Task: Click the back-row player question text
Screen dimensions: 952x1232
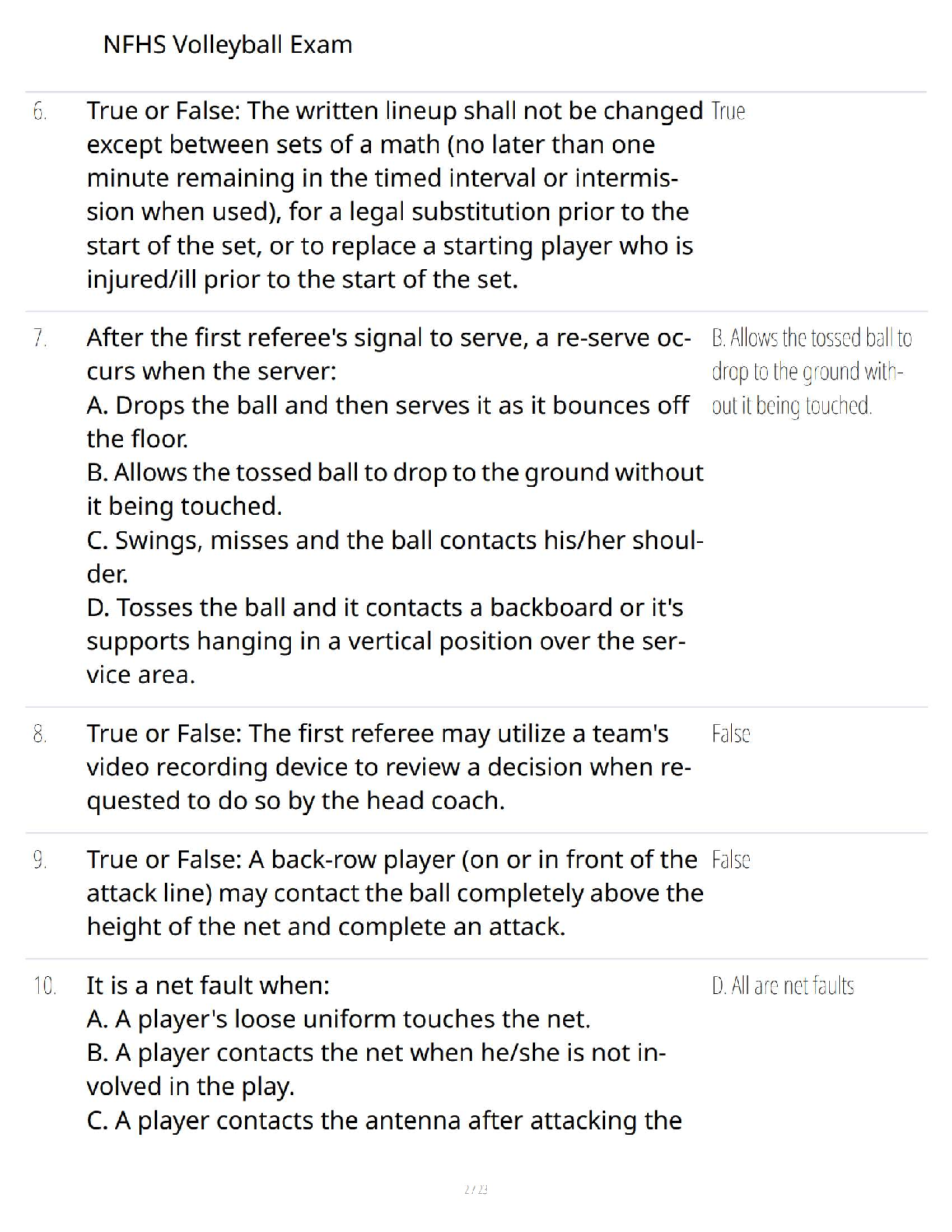Action: (x=394, y=893)
